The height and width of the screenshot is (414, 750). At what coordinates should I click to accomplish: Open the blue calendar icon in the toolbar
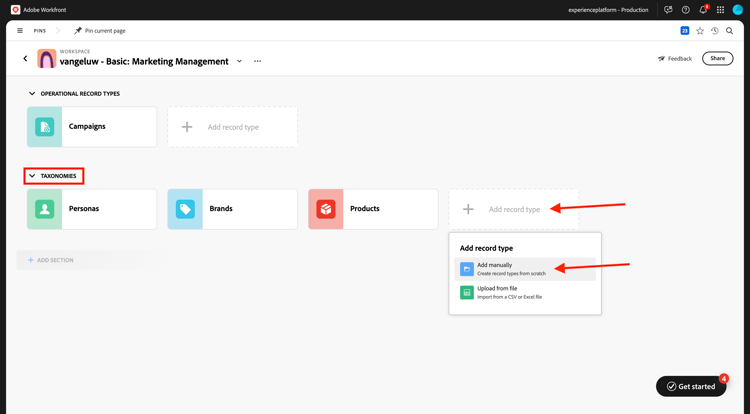(x=684, y=31)
